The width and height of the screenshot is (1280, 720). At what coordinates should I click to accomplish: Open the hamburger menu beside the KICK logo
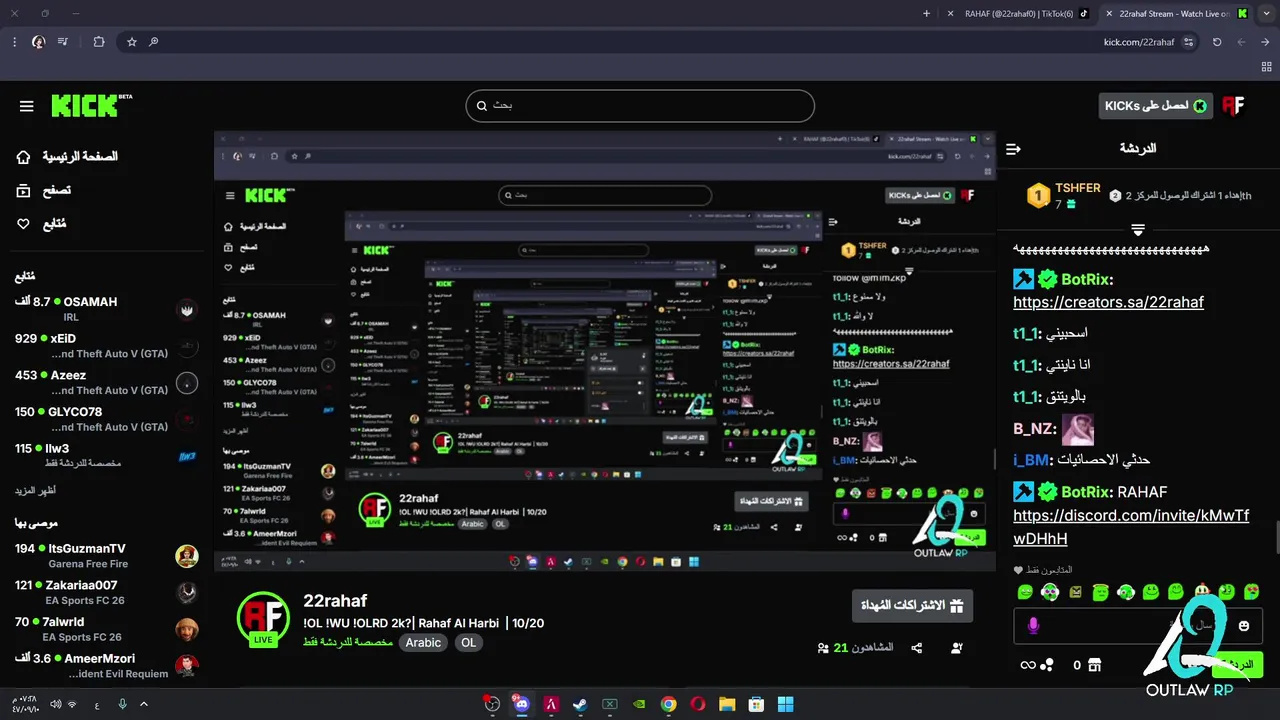tap(27, 106)
